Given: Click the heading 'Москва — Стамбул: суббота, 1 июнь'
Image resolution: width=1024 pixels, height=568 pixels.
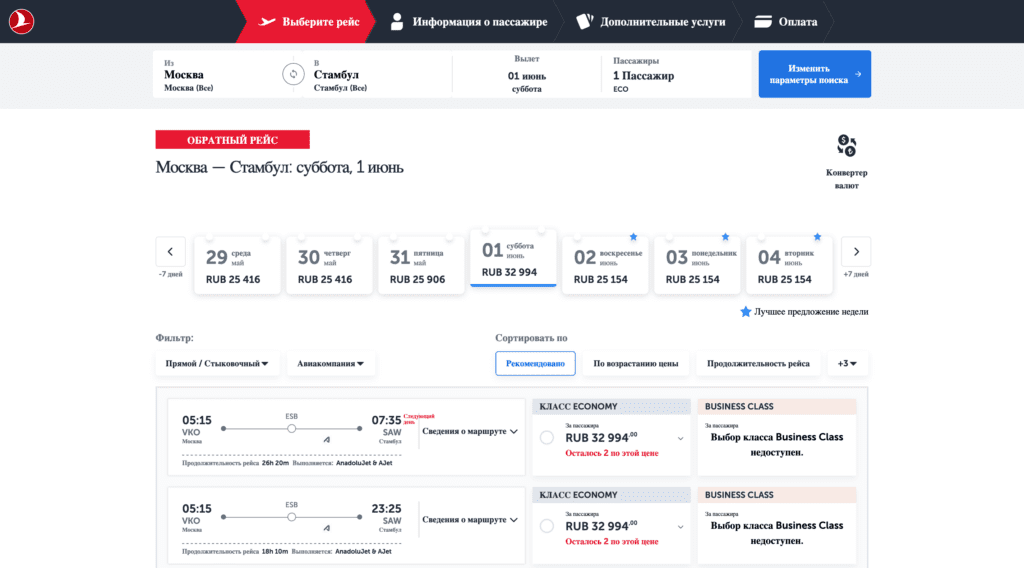Looking at the screenshot, I should click(x=280, y=167).
